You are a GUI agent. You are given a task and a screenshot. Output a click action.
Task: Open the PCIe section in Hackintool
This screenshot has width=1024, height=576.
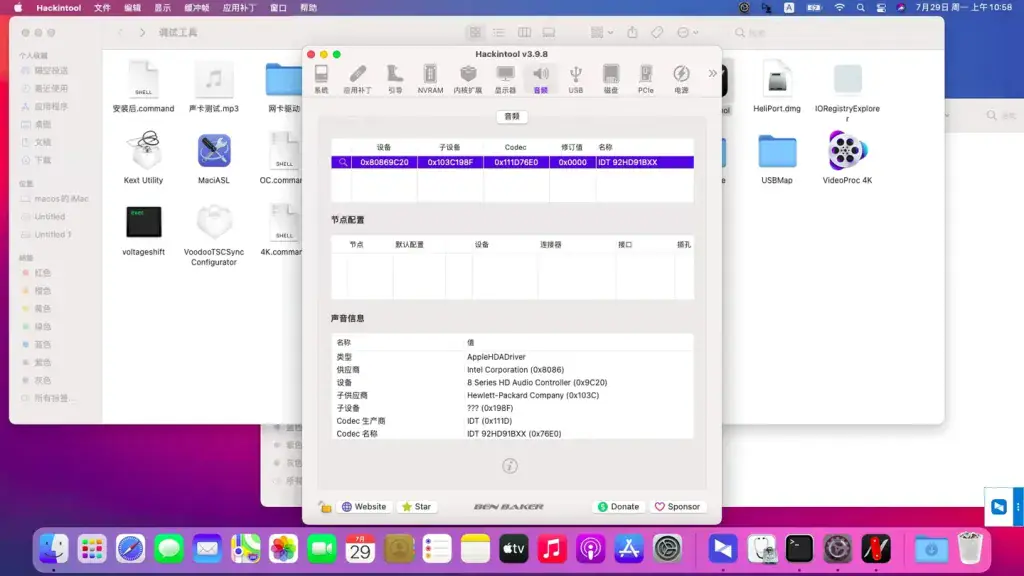pos(645,80)
